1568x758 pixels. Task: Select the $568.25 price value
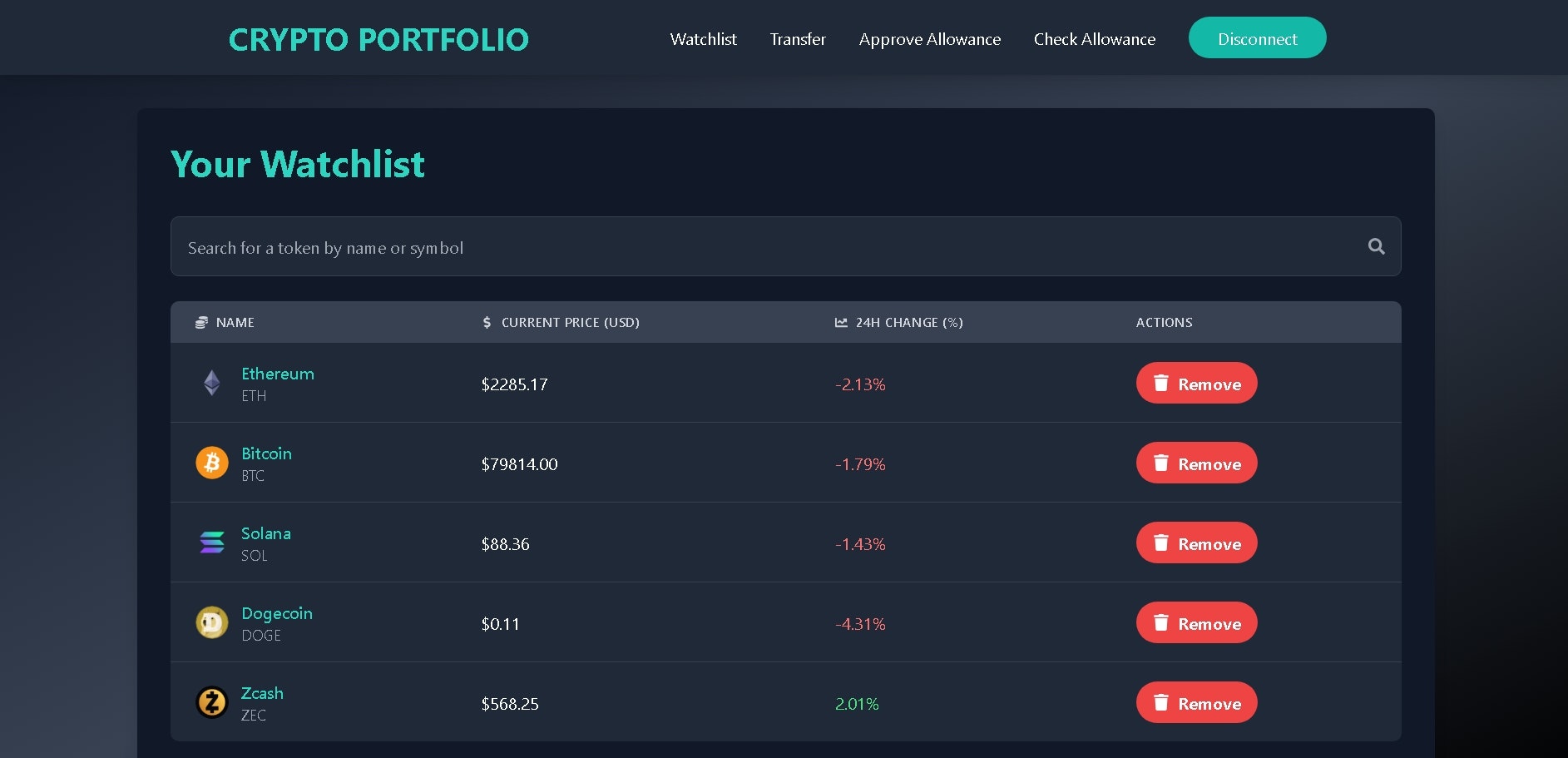[x=510, y=704]
